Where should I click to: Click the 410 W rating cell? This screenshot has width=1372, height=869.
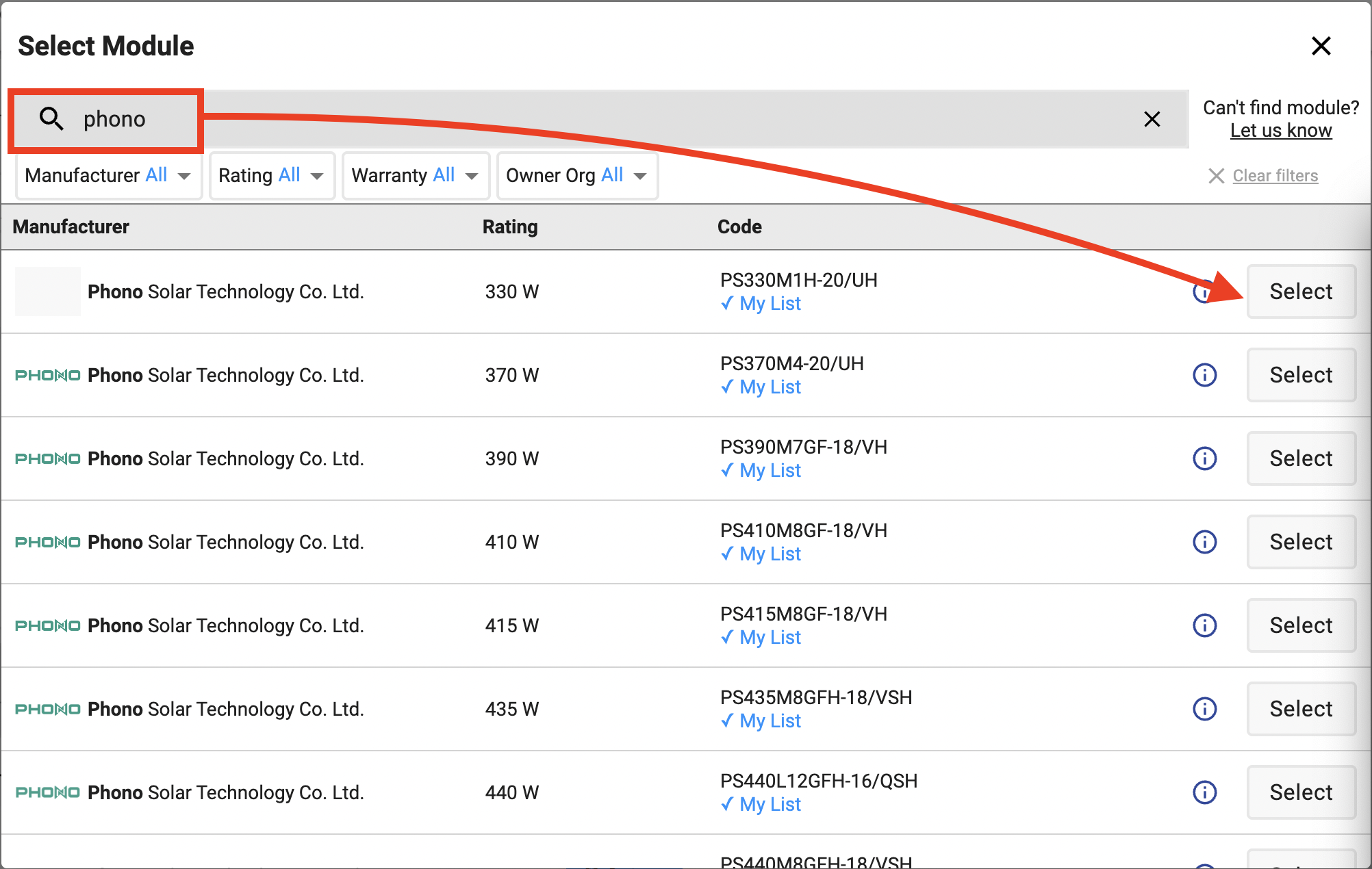click(x=512, y=542)
